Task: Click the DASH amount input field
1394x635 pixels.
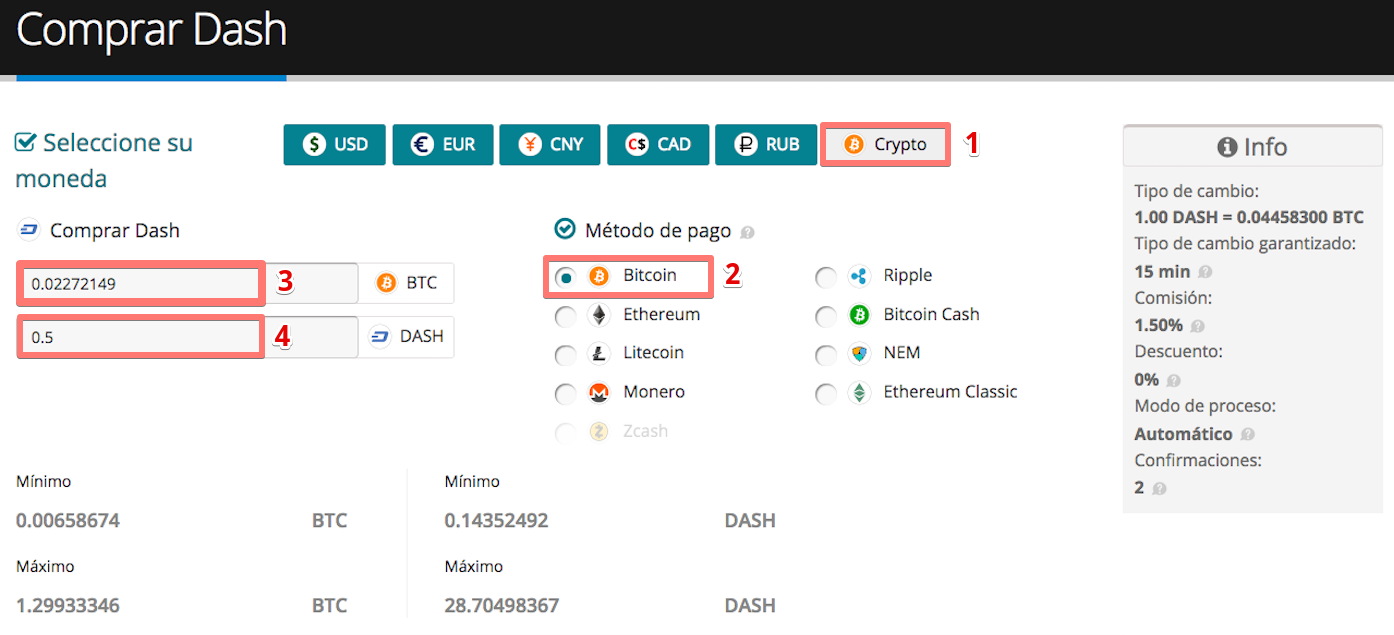Action: [x=141, y=338]
